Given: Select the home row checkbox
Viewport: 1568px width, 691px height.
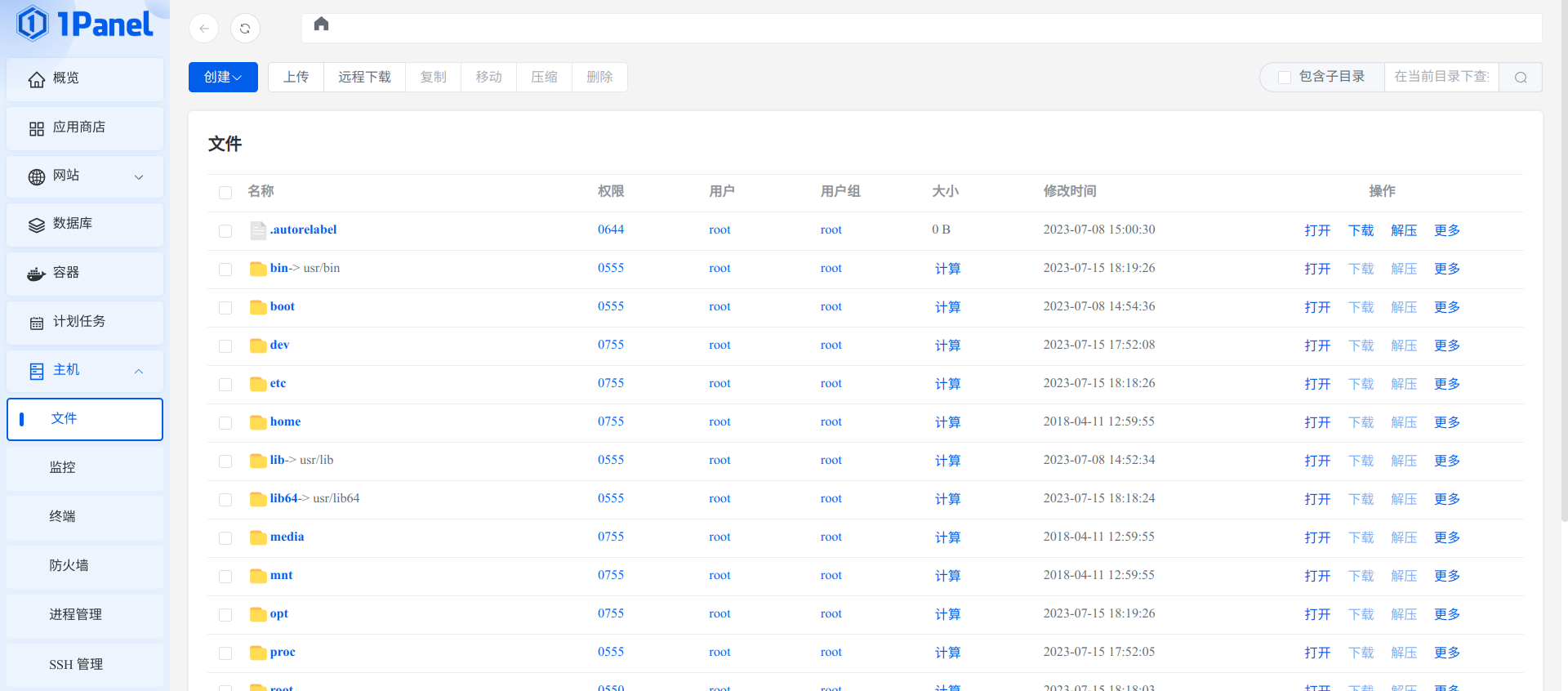Looking at the screenshot, I should click(x=225, y=423).
